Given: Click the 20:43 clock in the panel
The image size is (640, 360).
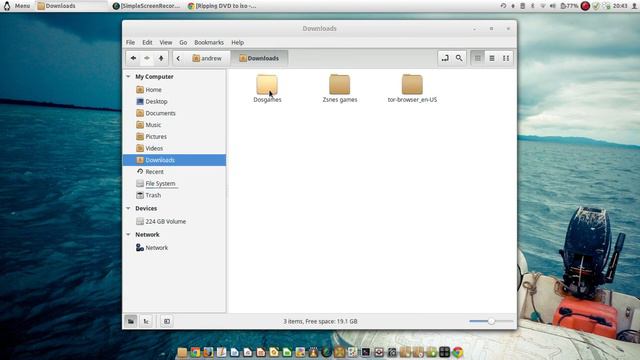Looking at the screenshot, I should click(620, 6).
